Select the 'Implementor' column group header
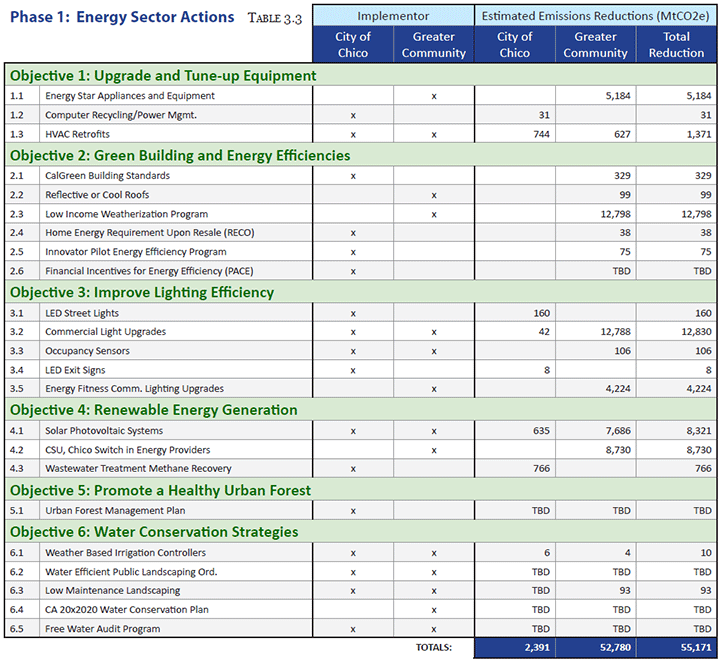 coord(393,15)
